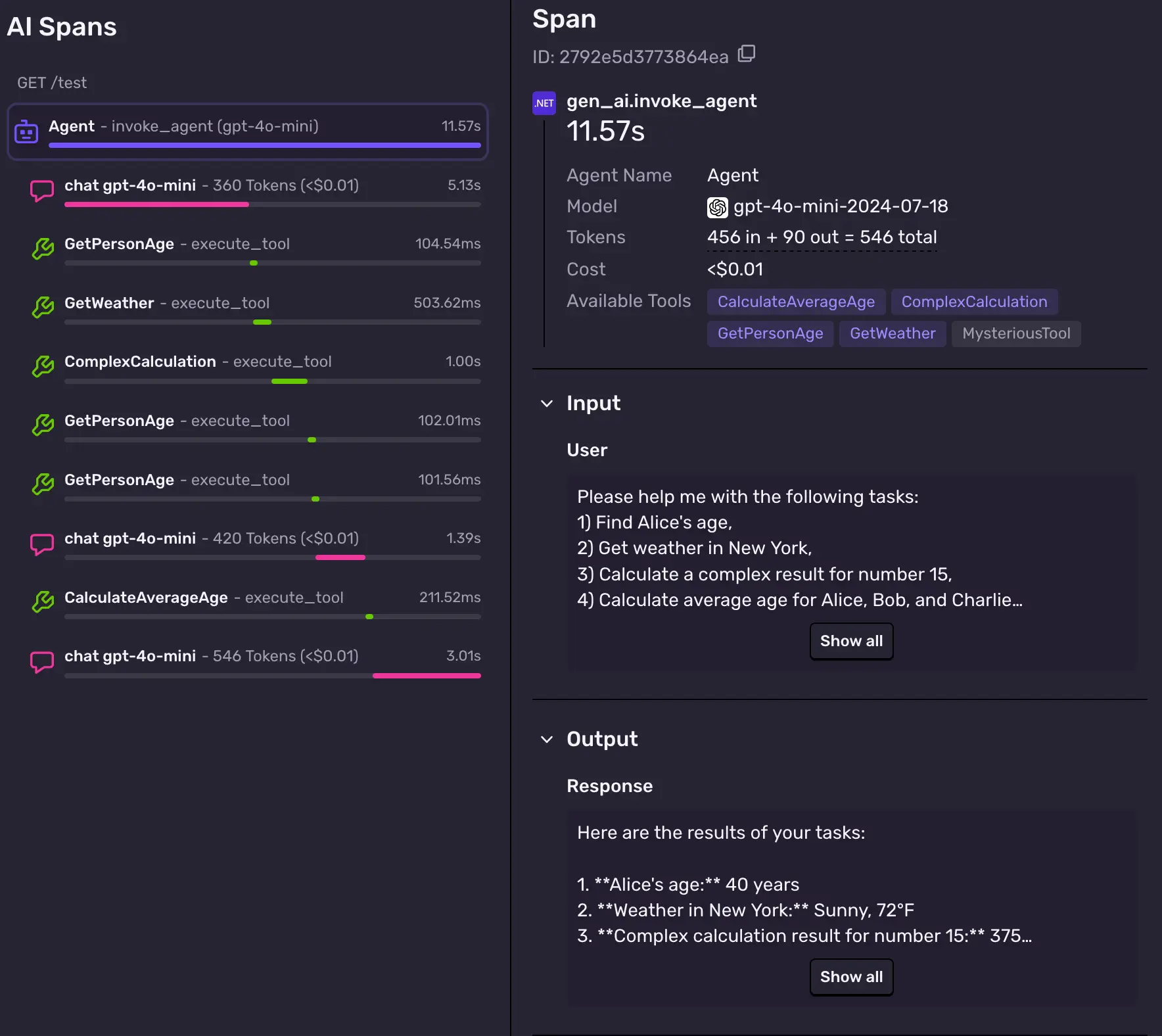Show all of the response output
Viewport: 1162px width, 1036px height.
[851, 977]
